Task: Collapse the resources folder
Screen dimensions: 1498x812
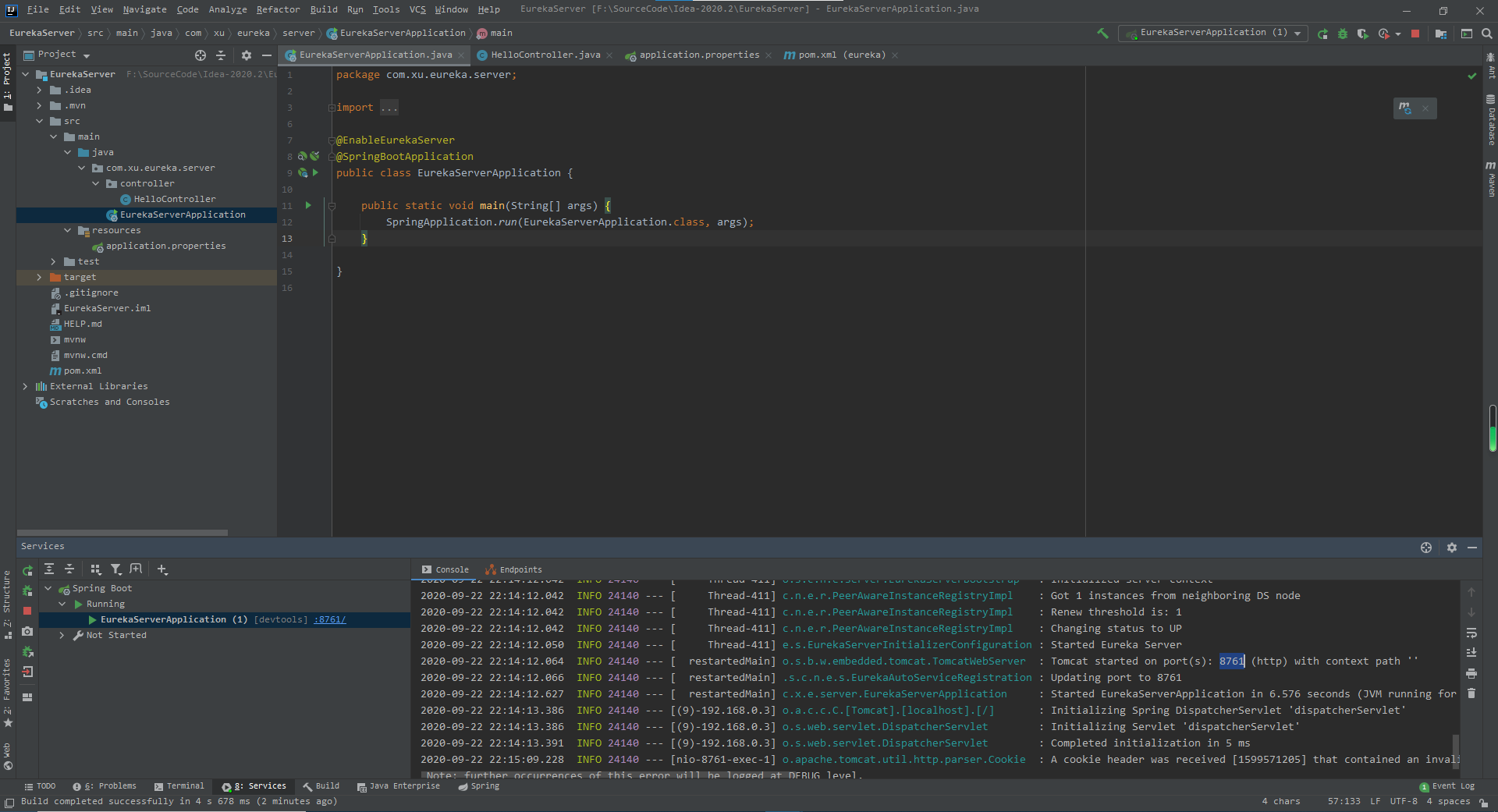Action: coord(67,231)
